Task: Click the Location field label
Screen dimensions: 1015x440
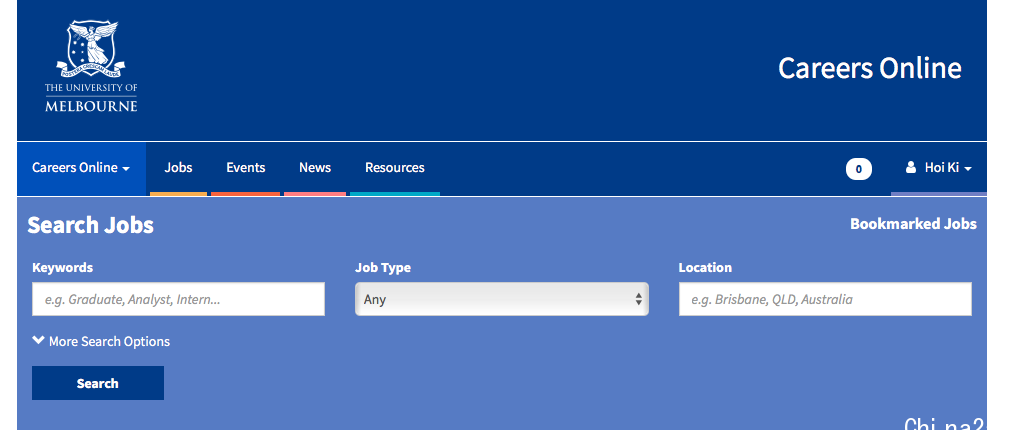Action: click(705, 267)
